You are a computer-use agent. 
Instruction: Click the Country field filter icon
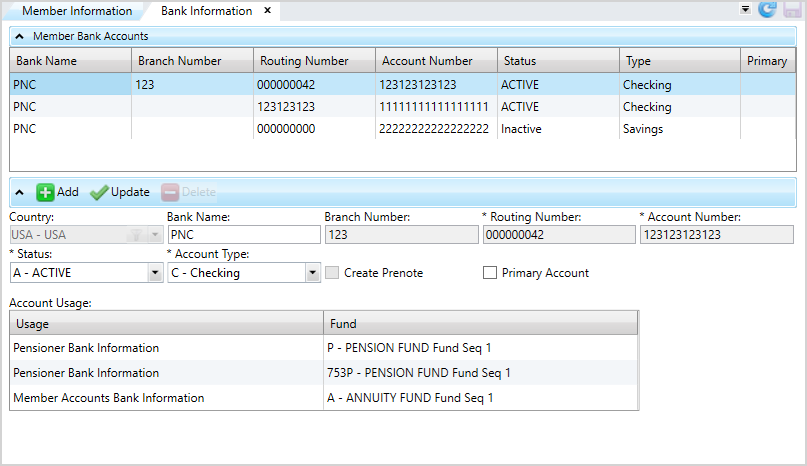tap(132, 235)
